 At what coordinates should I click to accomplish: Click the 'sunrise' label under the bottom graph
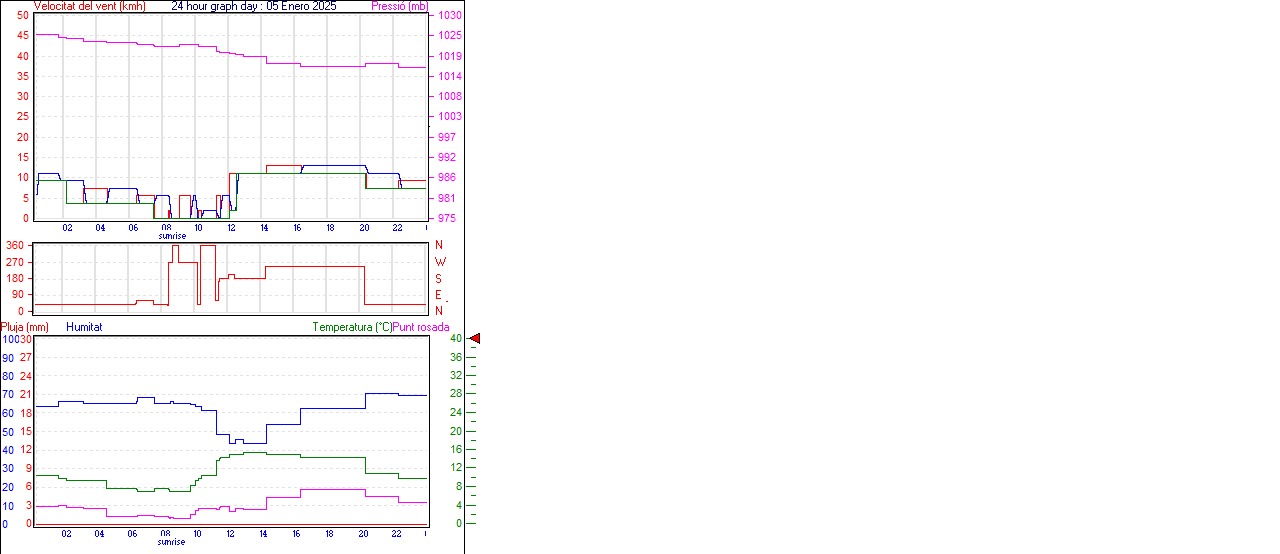tap(171, 542)
